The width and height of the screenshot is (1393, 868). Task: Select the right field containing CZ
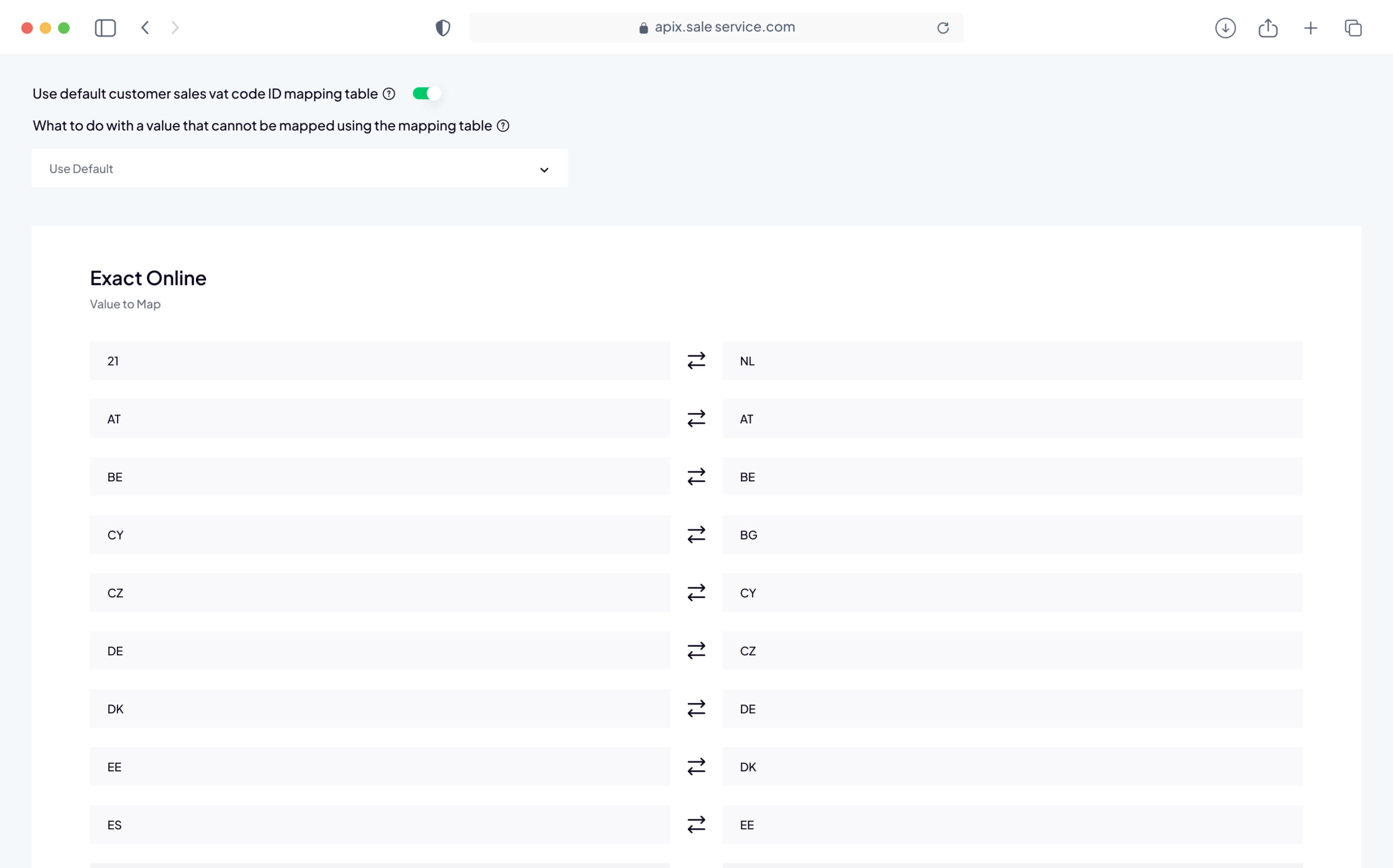pos(1012,650)
